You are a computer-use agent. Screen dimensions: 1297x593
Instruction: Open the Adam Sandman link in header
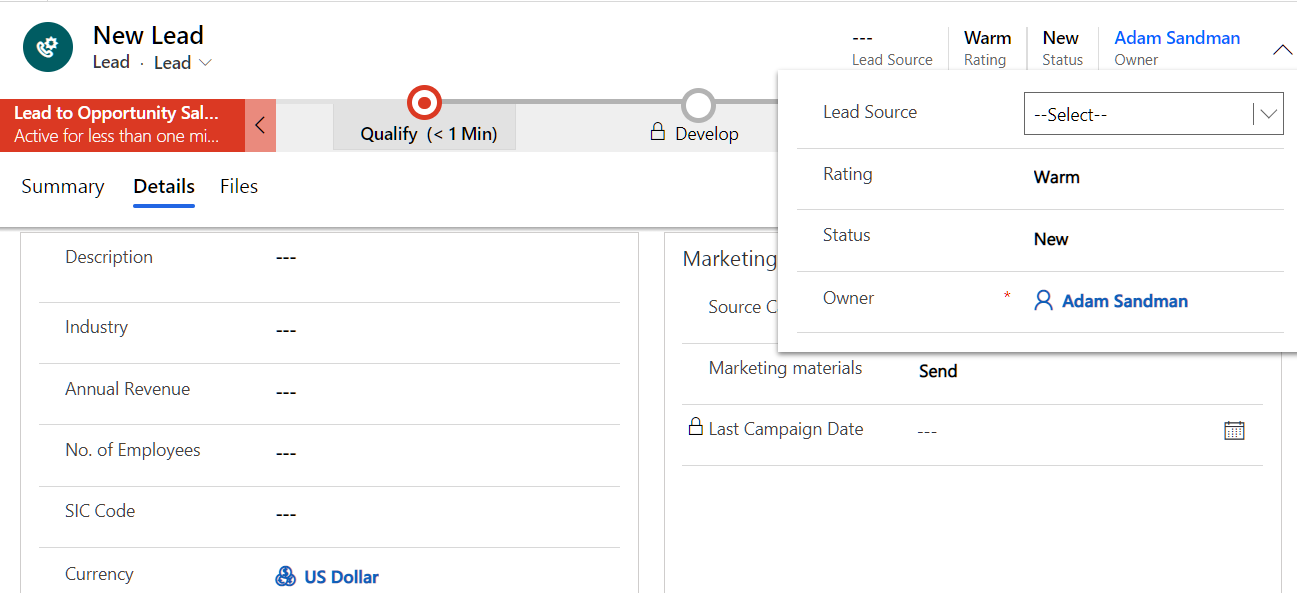point(1177,38)
